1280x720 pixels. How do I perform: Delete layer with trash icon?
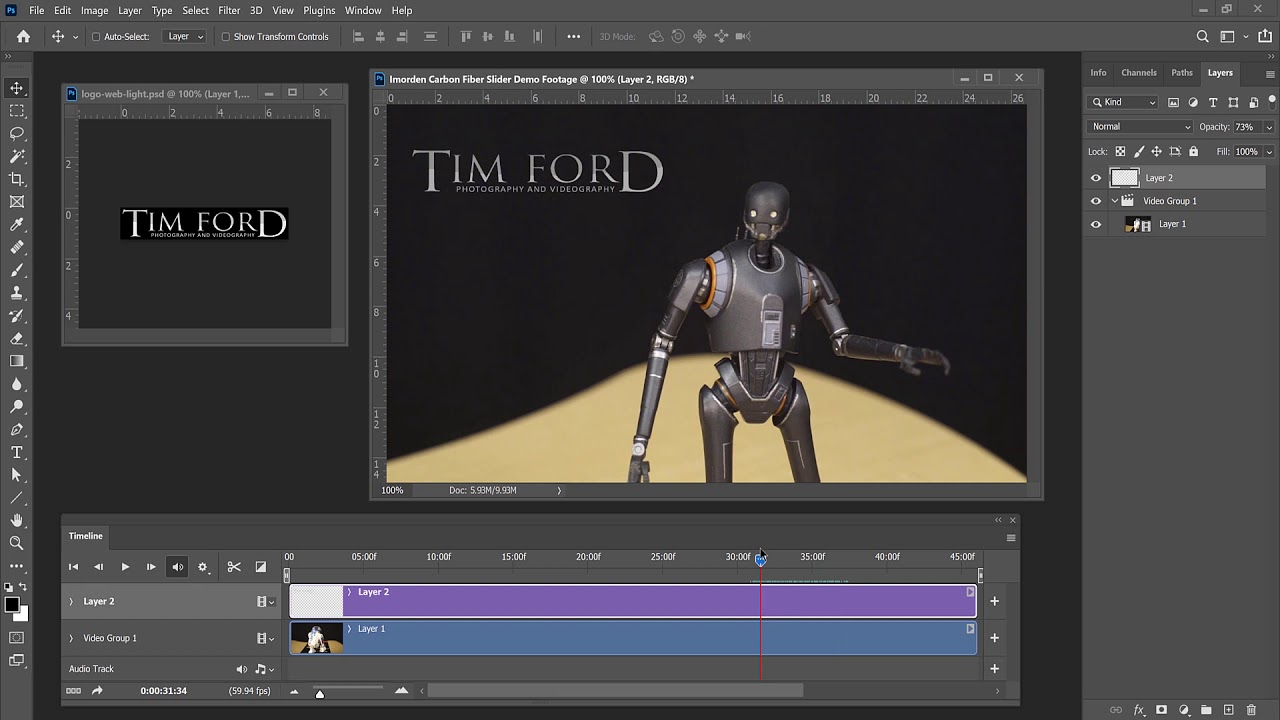tap(1251, 710)
